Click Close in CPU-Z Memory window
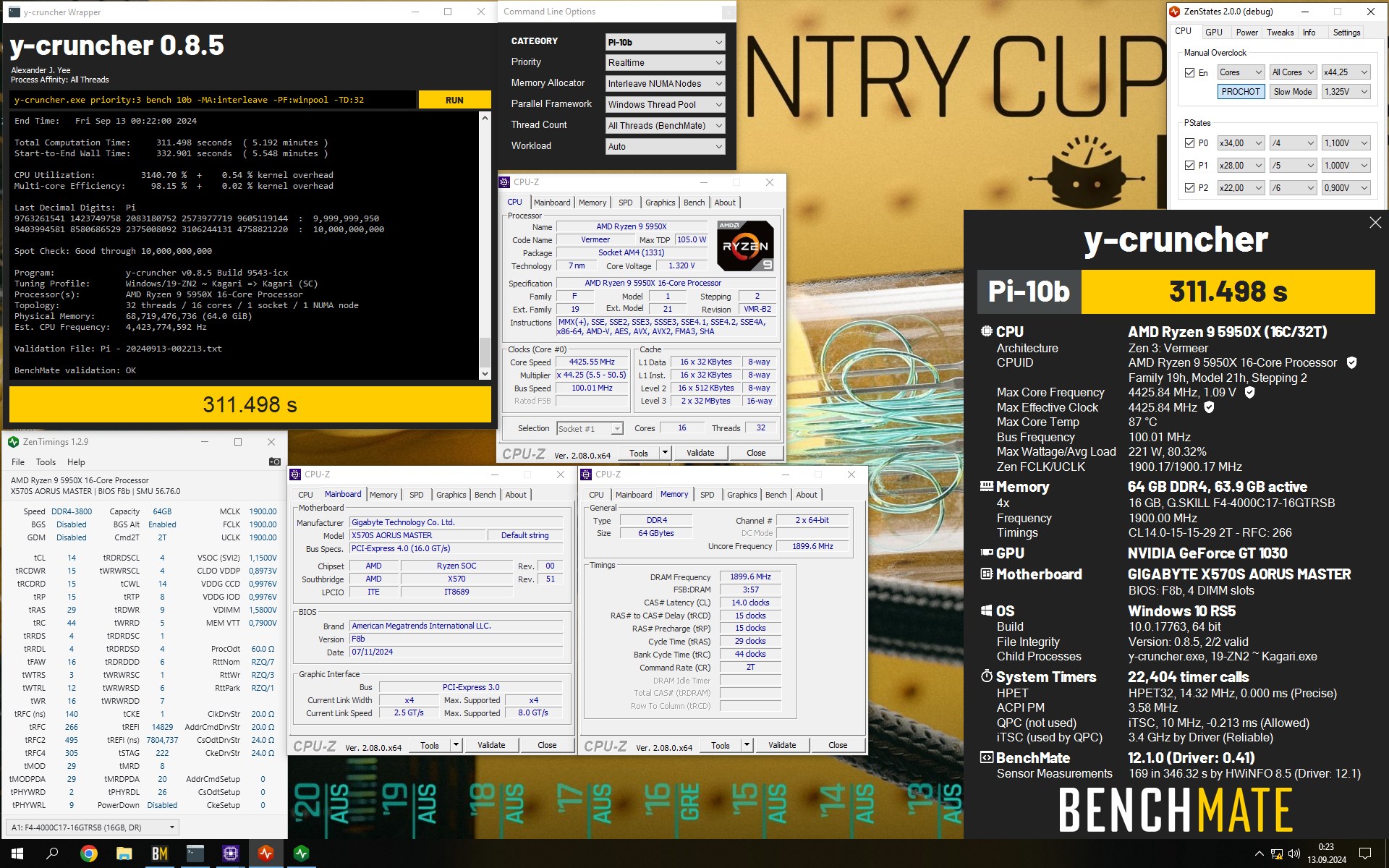The image size is (1389, 868). (x=838, y=745)
